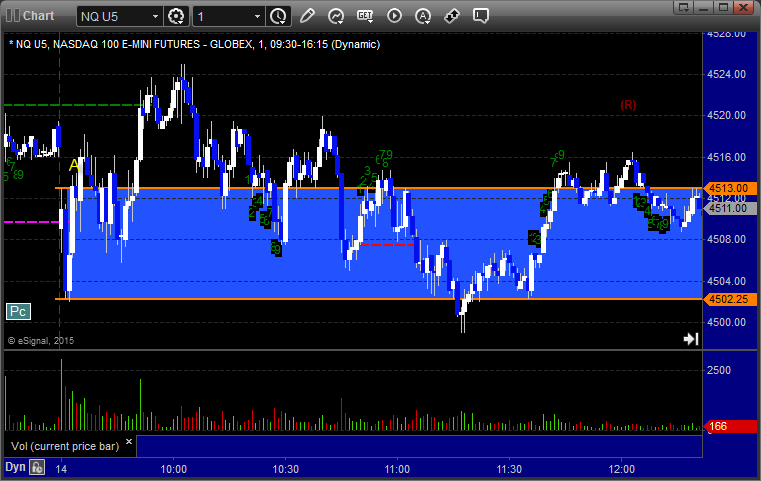Click the 4504.00 price axis label

click(x=727, y=281)
